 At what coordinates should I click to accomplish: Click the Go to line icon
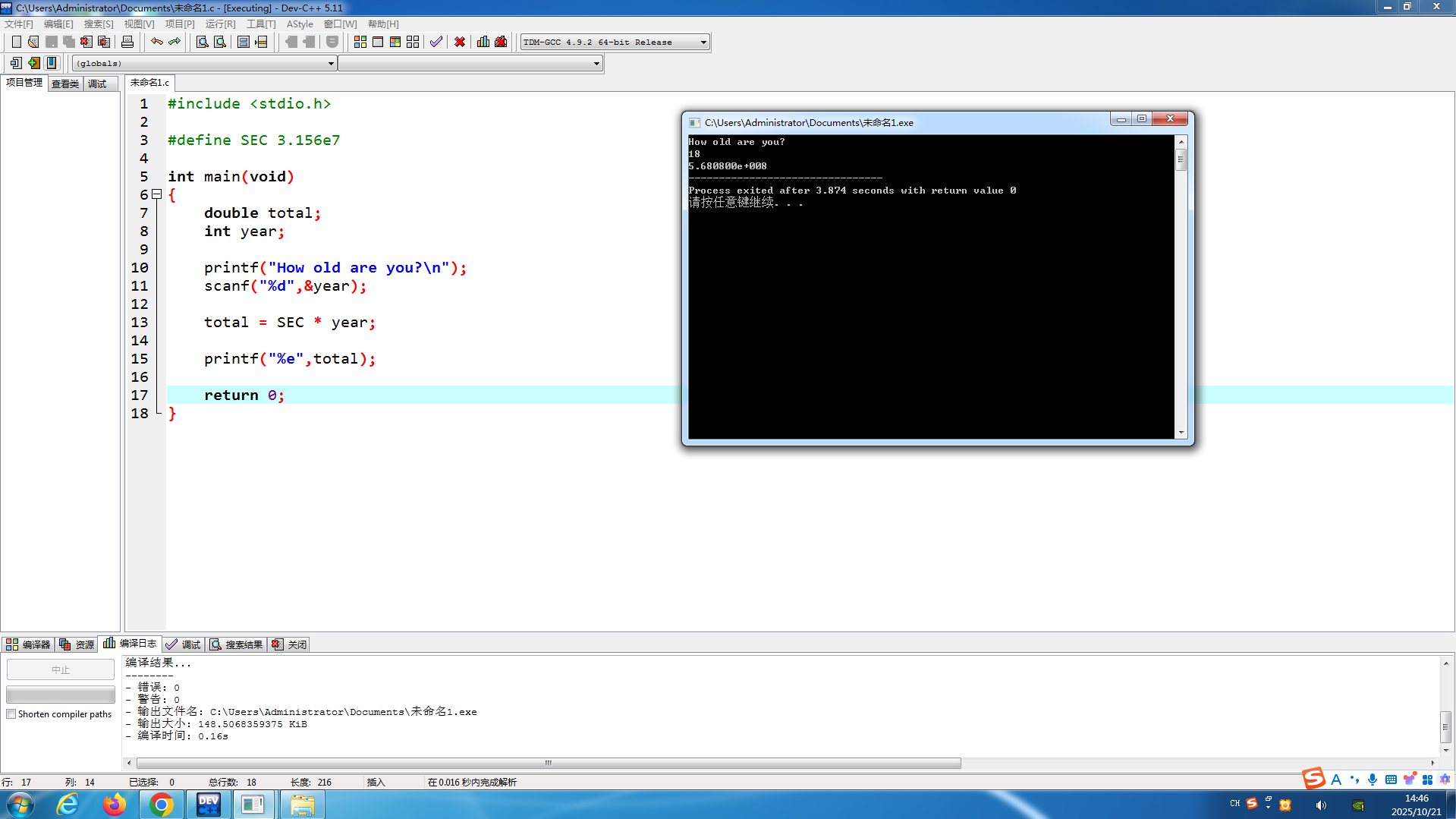click(x=261, y=42)
